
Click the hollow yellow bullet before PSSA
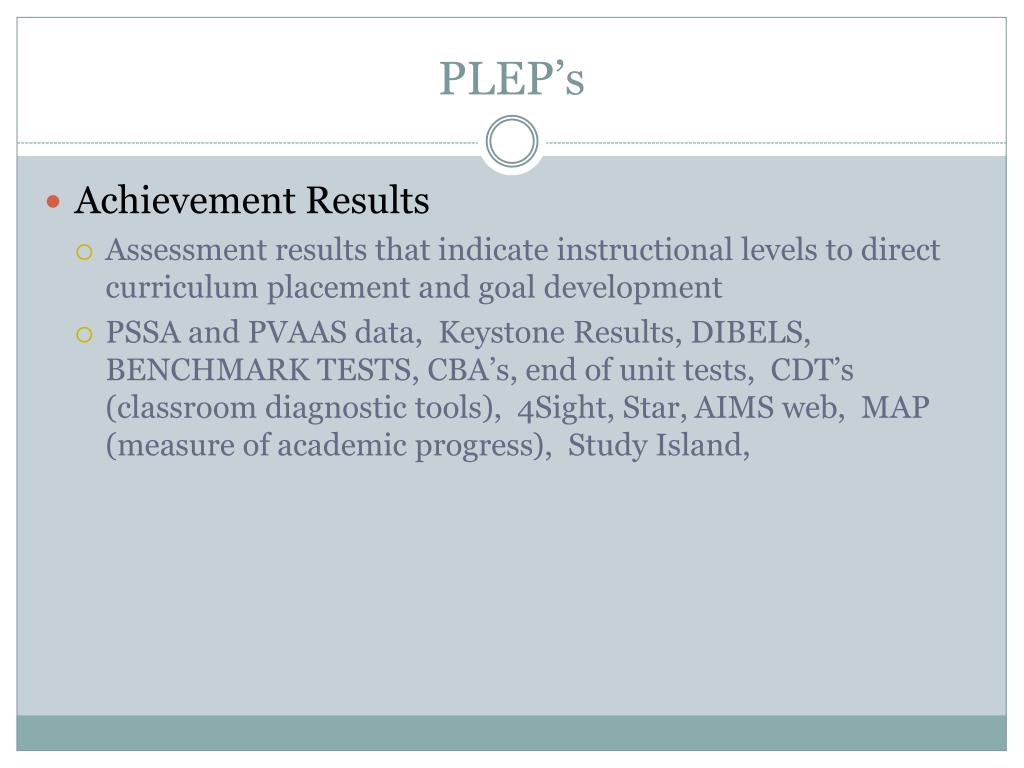pos(84,335)
